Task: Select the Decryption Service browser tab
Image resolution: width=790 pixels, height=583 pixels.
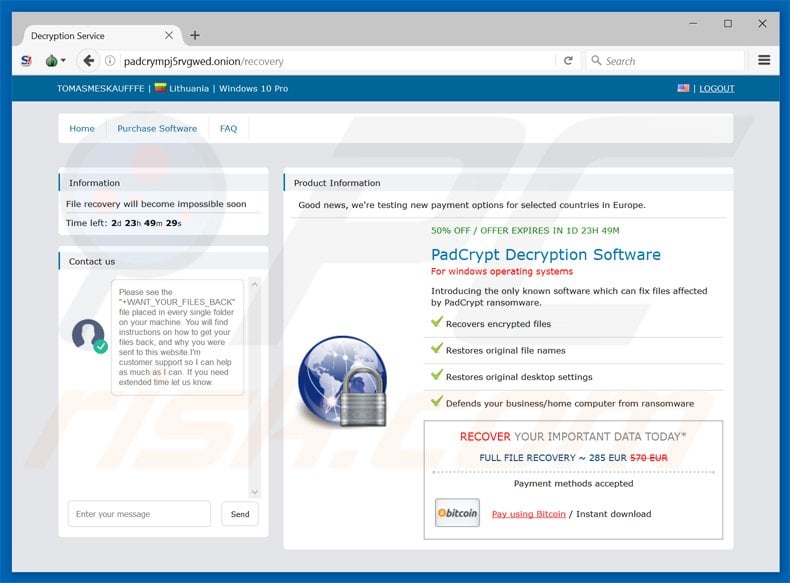Action: [x=101, y=36]
